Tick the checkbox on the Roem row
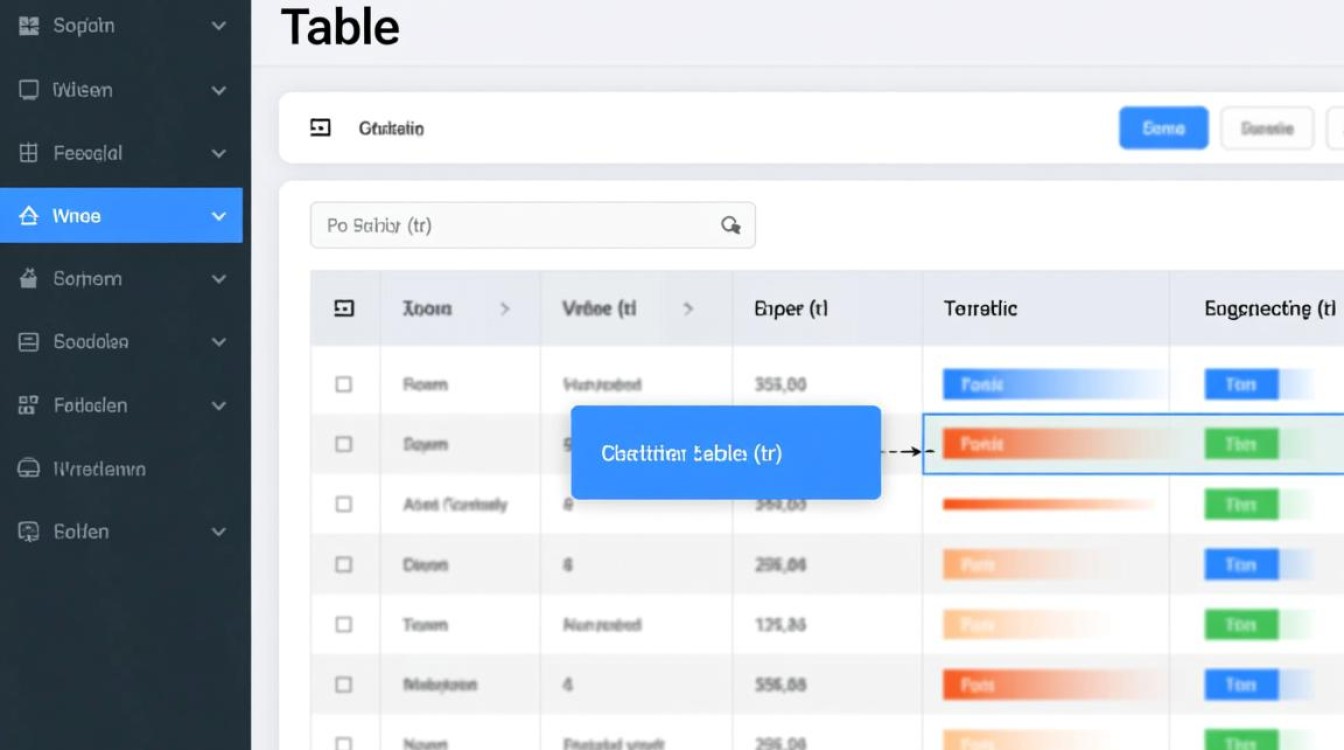1344x750 pixels. (345, 384)
